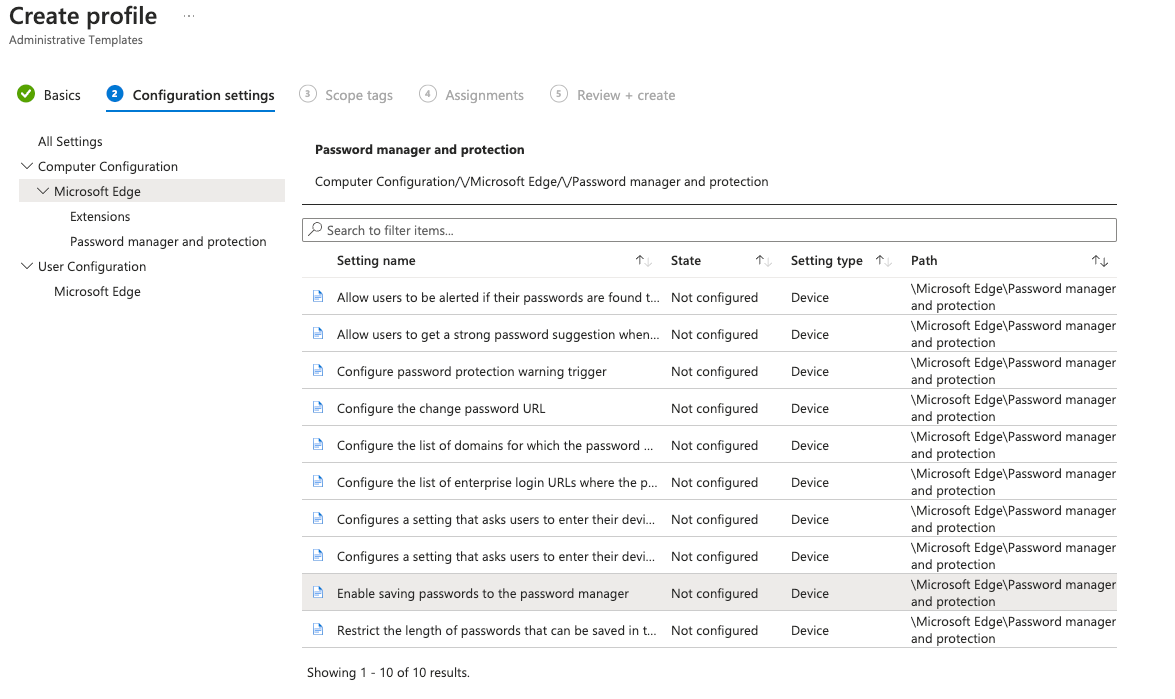Click the 'Showing 1 - 10 of 10 results.' text
Viewport: 1175px width, 699px height.
388,673
